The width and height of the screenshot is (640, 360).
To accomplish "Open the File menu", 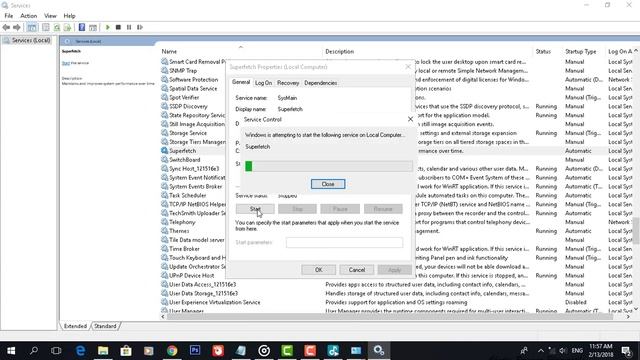I will [9, 16].
